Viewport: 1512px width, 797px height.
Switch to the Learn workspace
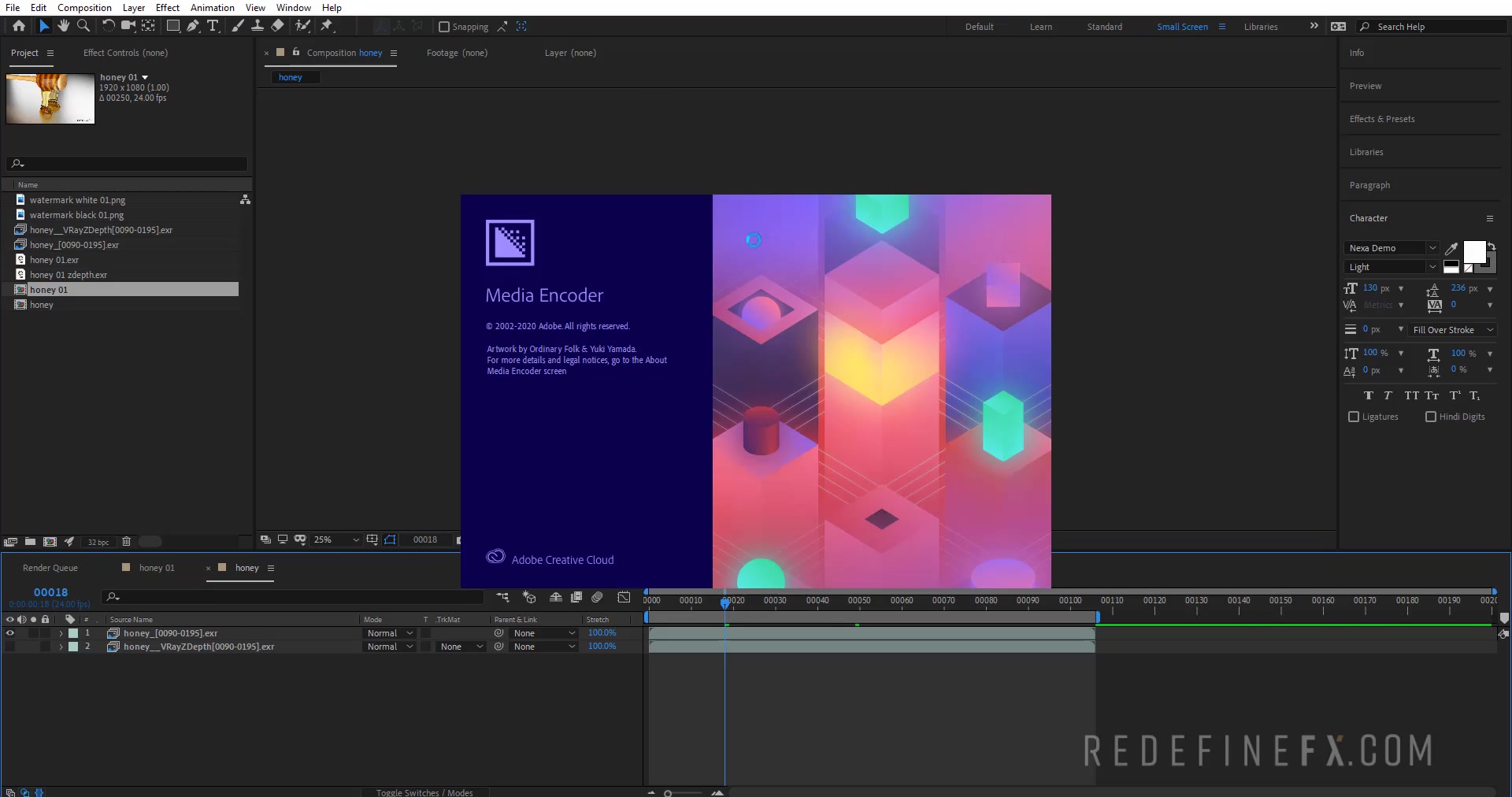(1040, 27)
